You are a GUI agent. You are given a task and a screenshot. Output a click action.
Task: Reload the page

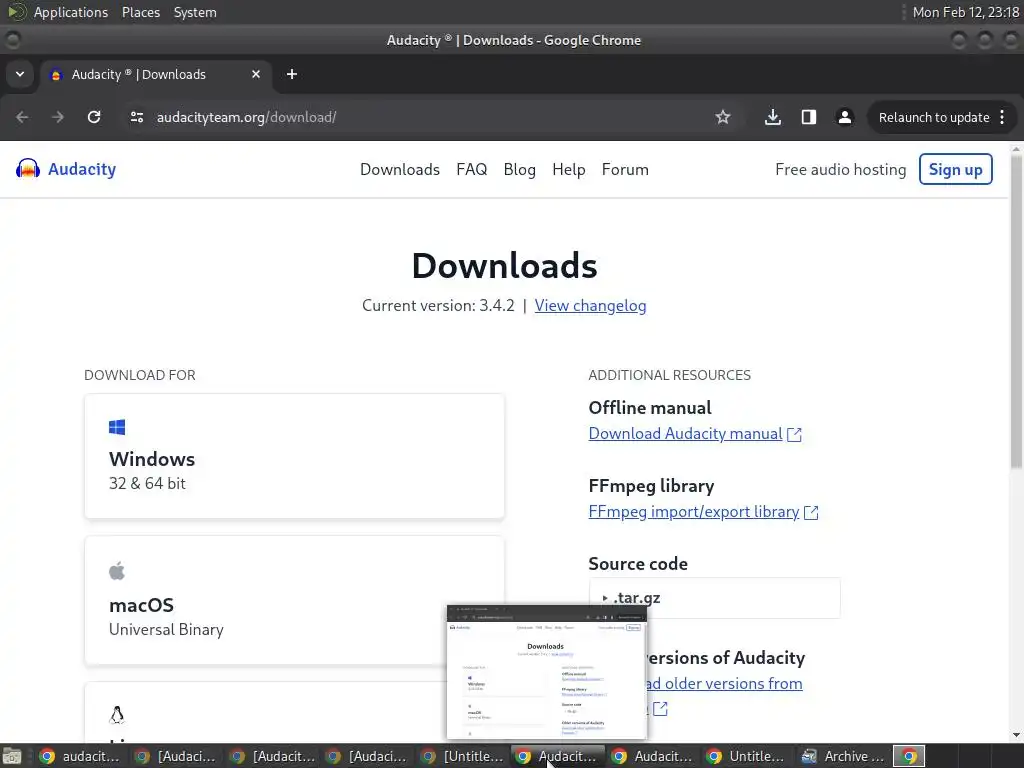[94, 117]
